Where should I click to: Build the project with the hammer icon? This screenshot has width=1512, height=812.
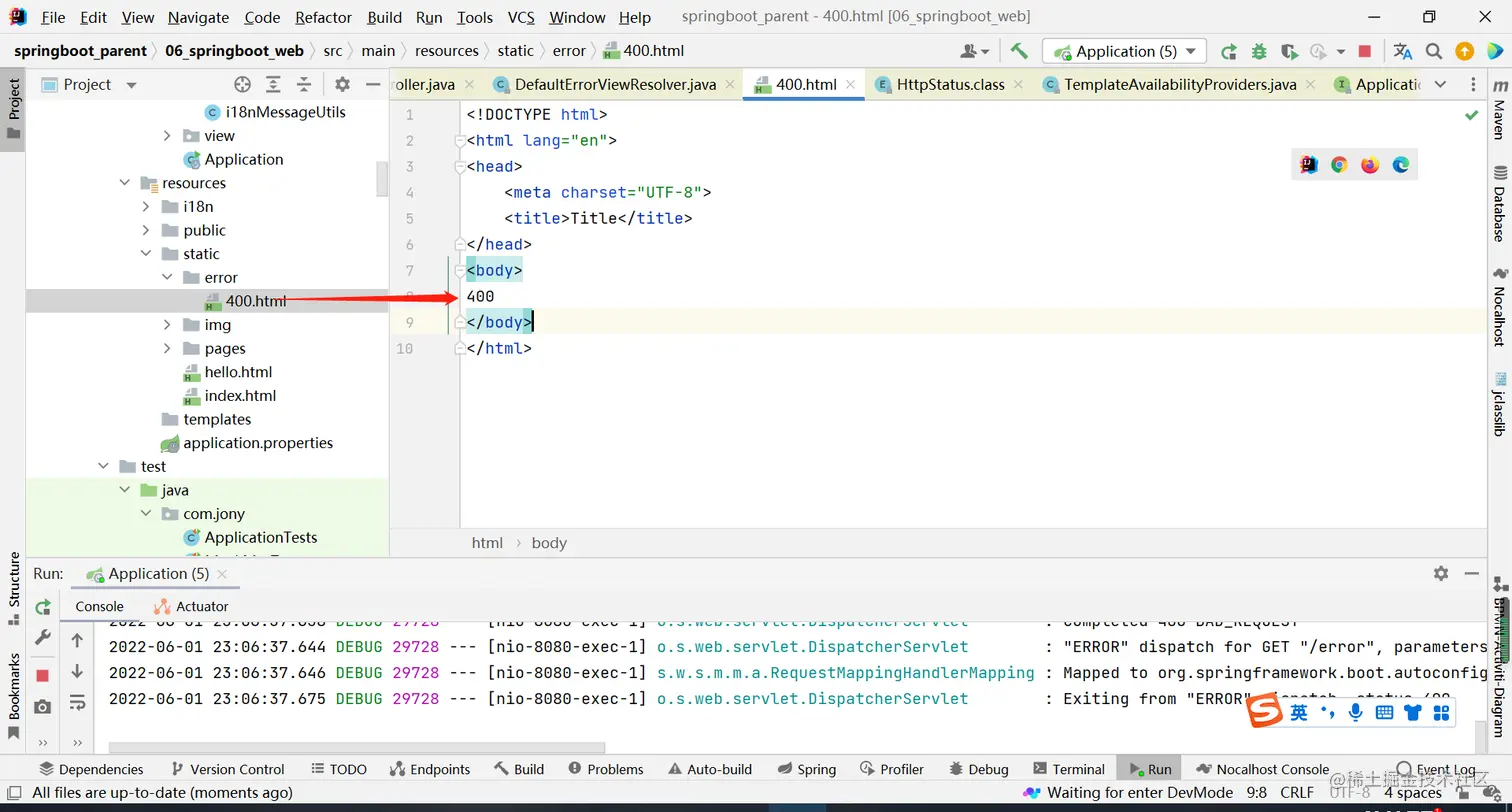(x=1019, y=51)
